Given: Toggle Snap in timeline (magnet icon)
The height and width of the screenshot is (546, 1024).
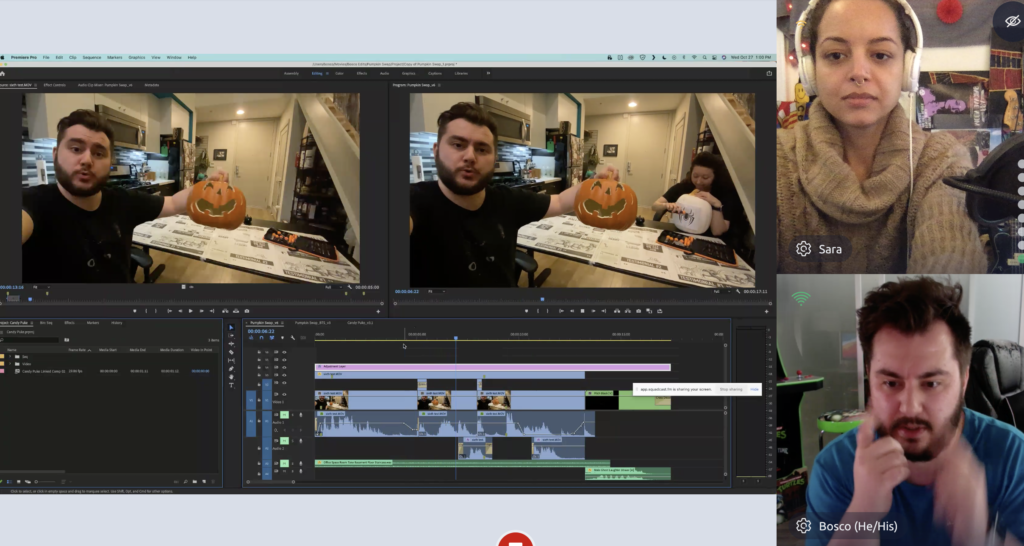Looking at the screenshot, I should pos(261,338).
